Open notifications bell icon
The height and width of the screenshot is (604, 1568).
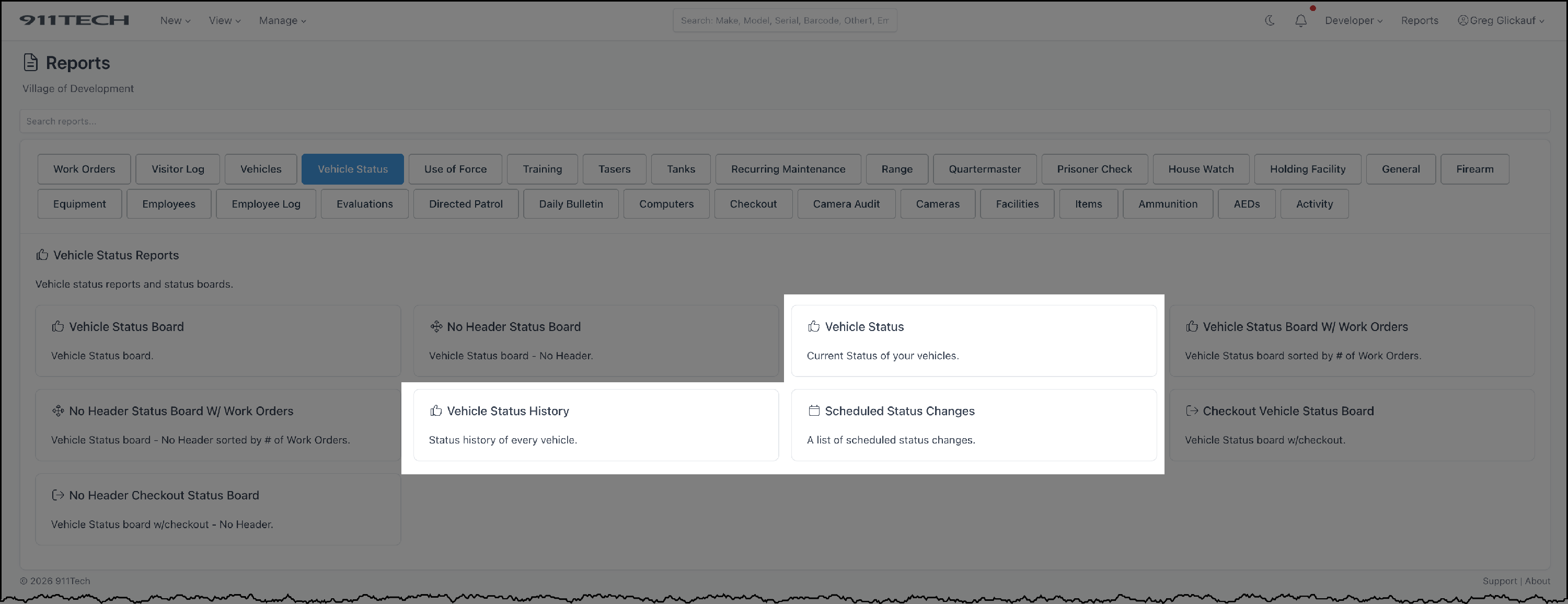[1301, 20]
